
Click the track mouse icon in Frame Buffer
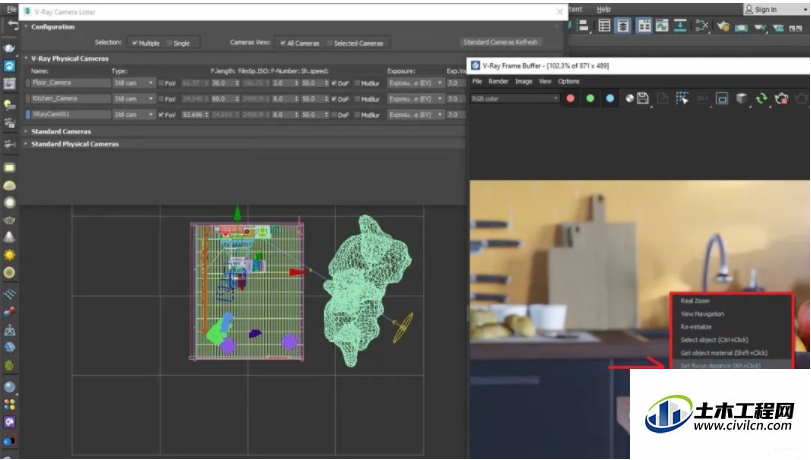[682, 98]
